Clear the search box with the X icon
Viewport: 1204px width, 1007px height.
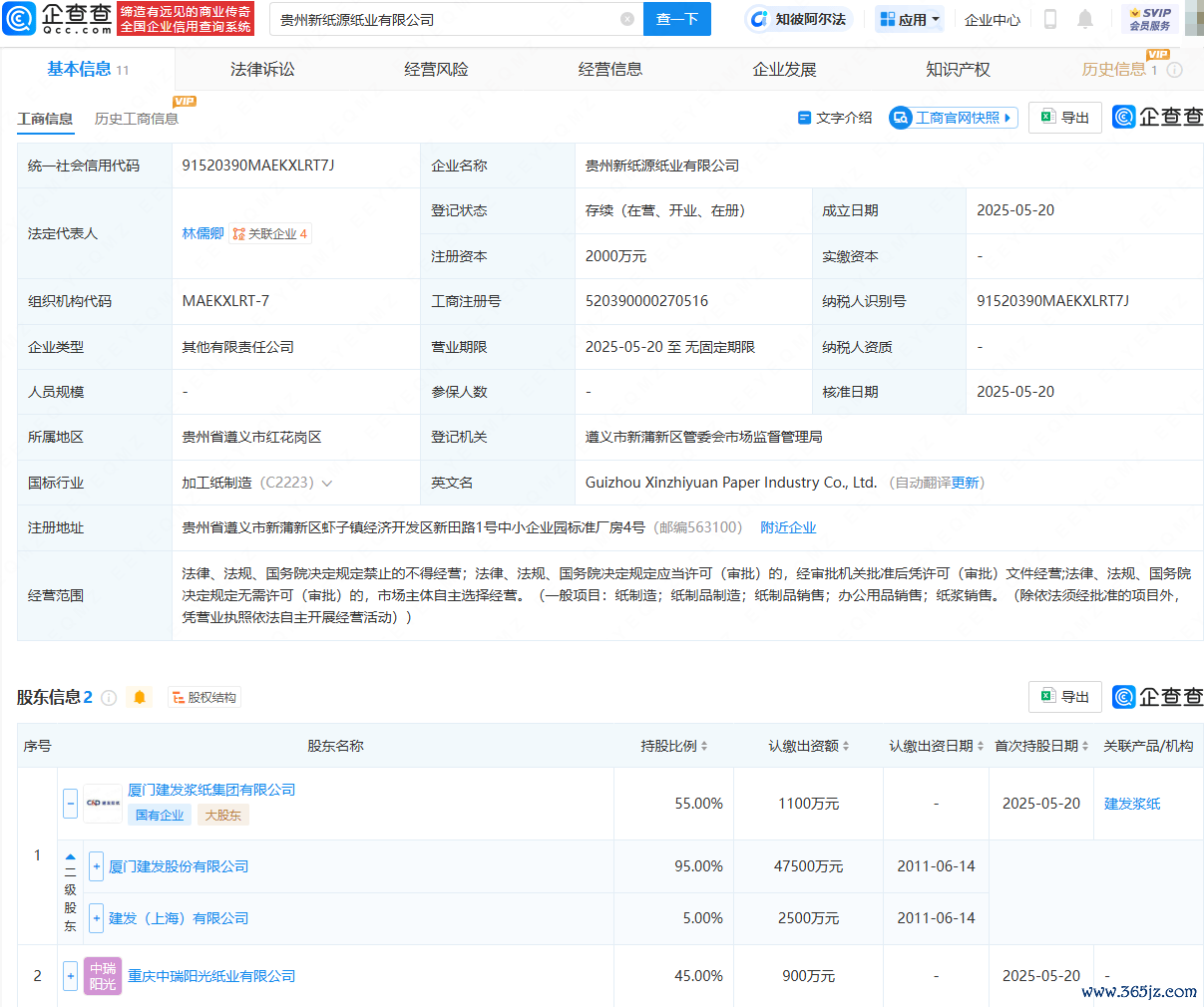tap(627, 19)
